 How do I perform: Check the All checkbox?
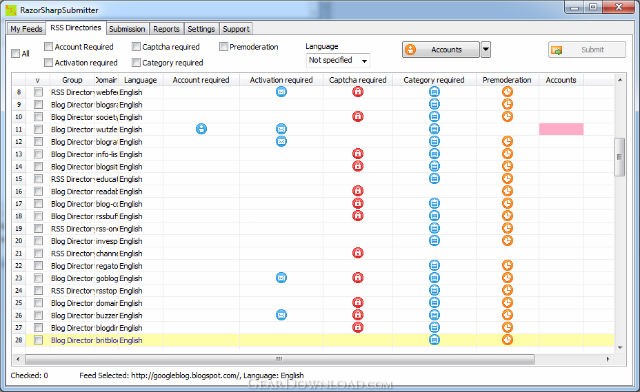(x=16, y=53)
